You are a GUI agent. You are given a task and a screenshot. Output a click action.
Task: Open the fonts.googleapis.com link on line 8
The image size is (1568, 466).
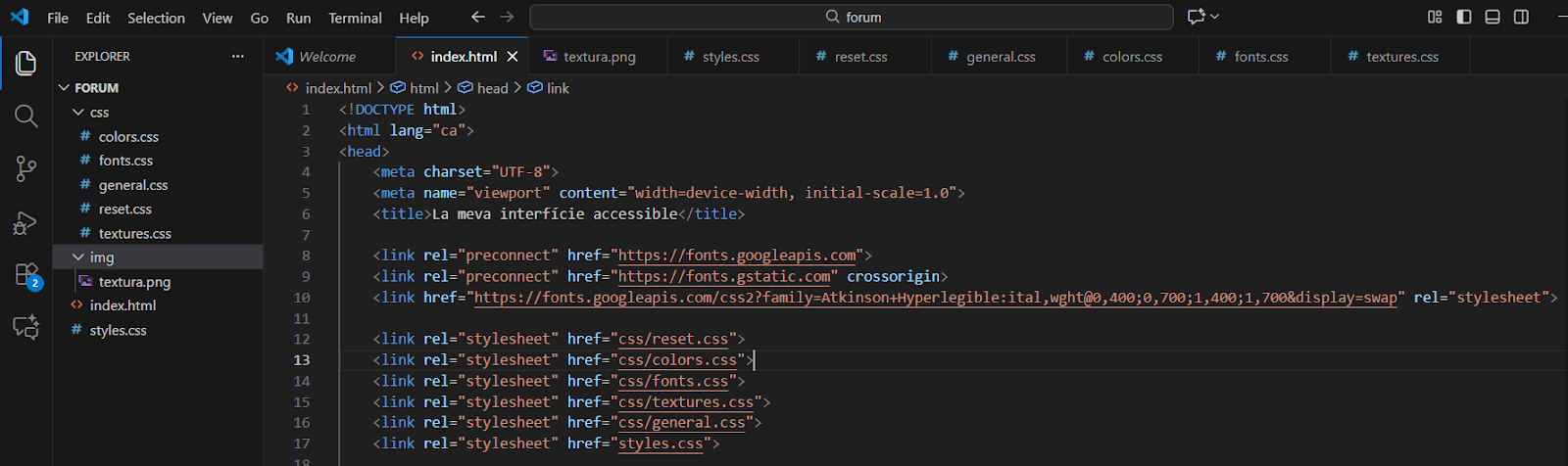[737, 256]
